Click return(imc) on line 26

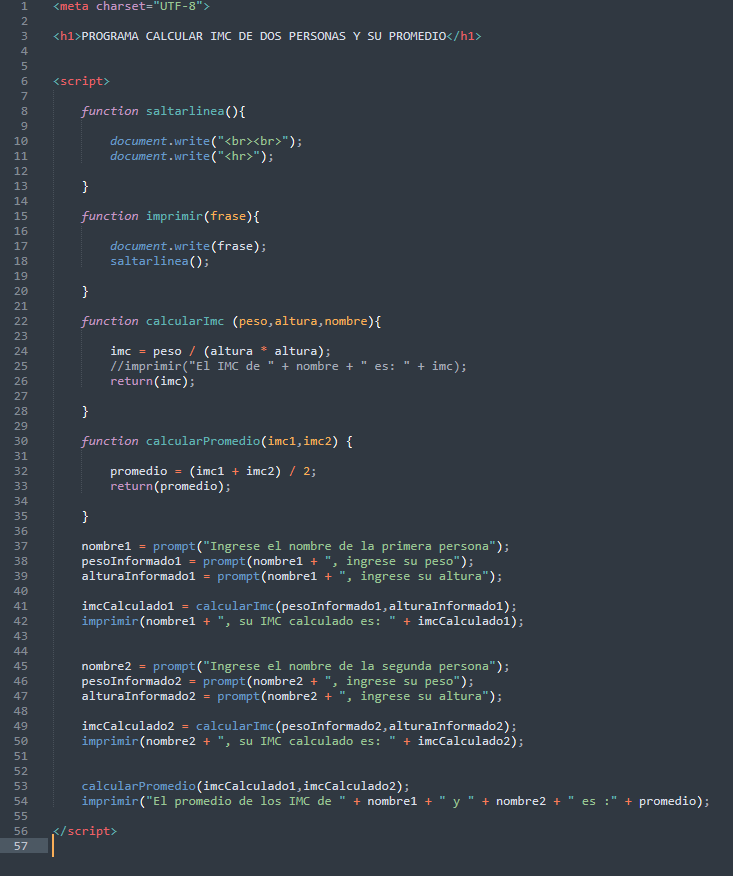(153, 382)
